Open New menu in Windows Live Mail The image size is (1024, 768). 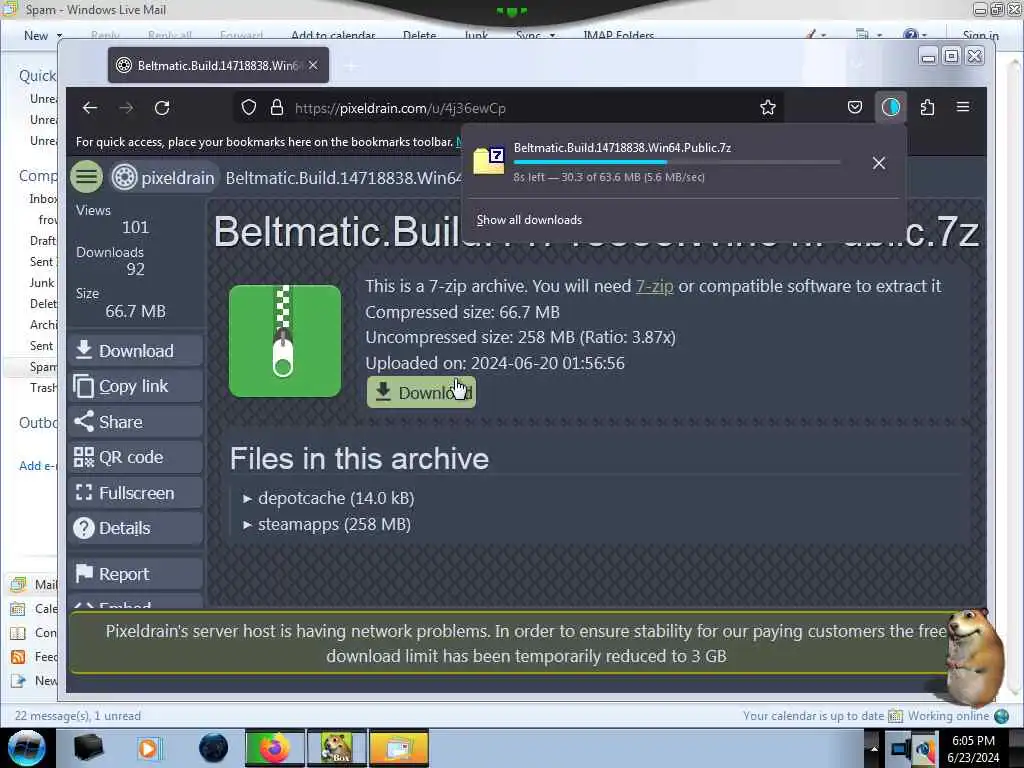pyautogui.click(x=42, y=35)
